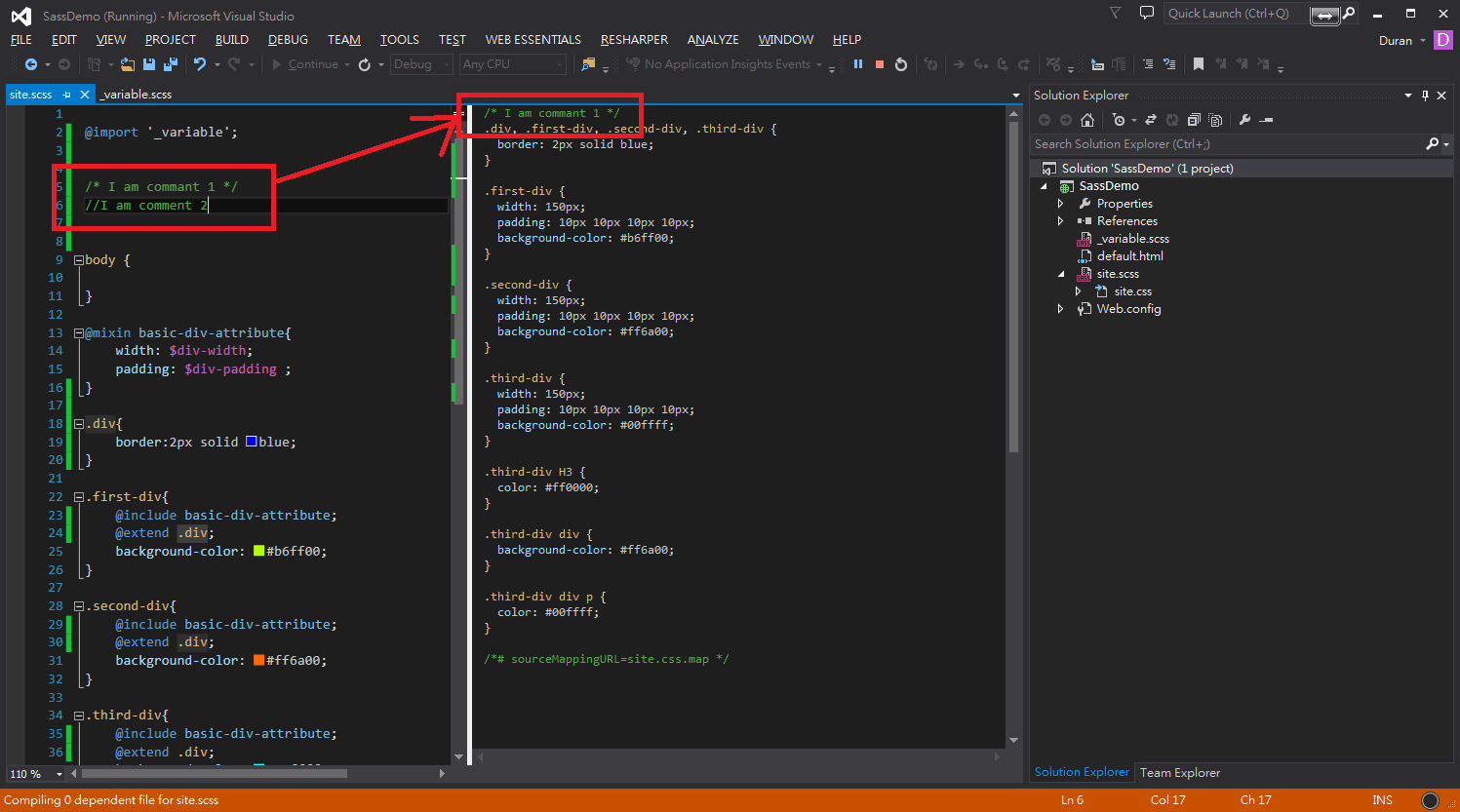
Task: Toggle pin on the site.scss tab
Action: (x=66, y=95)
